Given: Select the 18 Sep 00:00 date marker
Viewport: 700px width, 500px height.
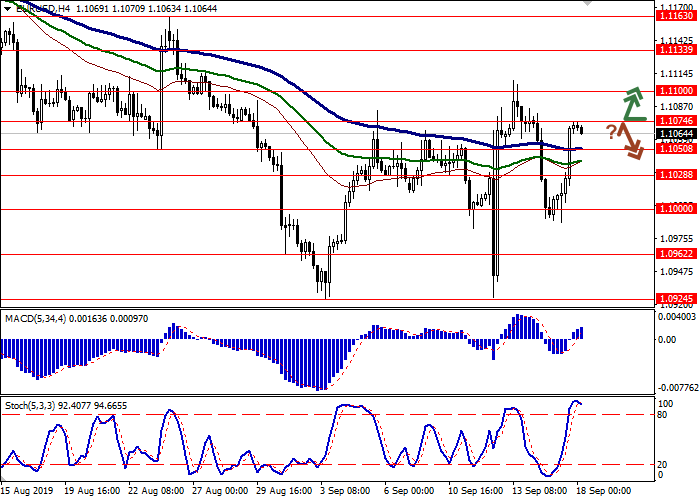Looking at the screenshot, I should point(604,492).
